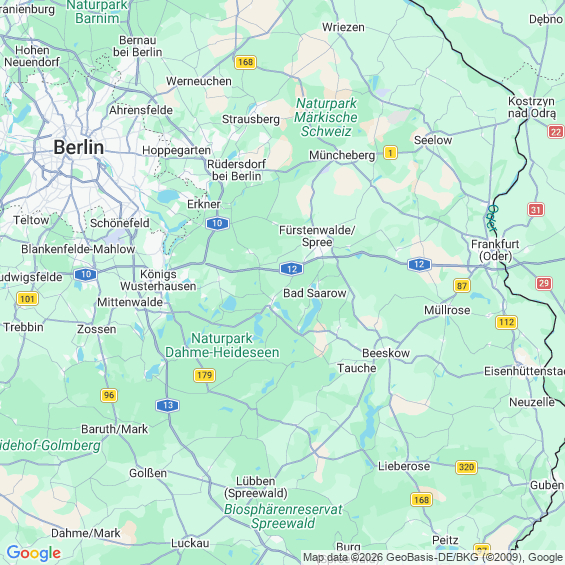Select the Berlin city label

79,147
